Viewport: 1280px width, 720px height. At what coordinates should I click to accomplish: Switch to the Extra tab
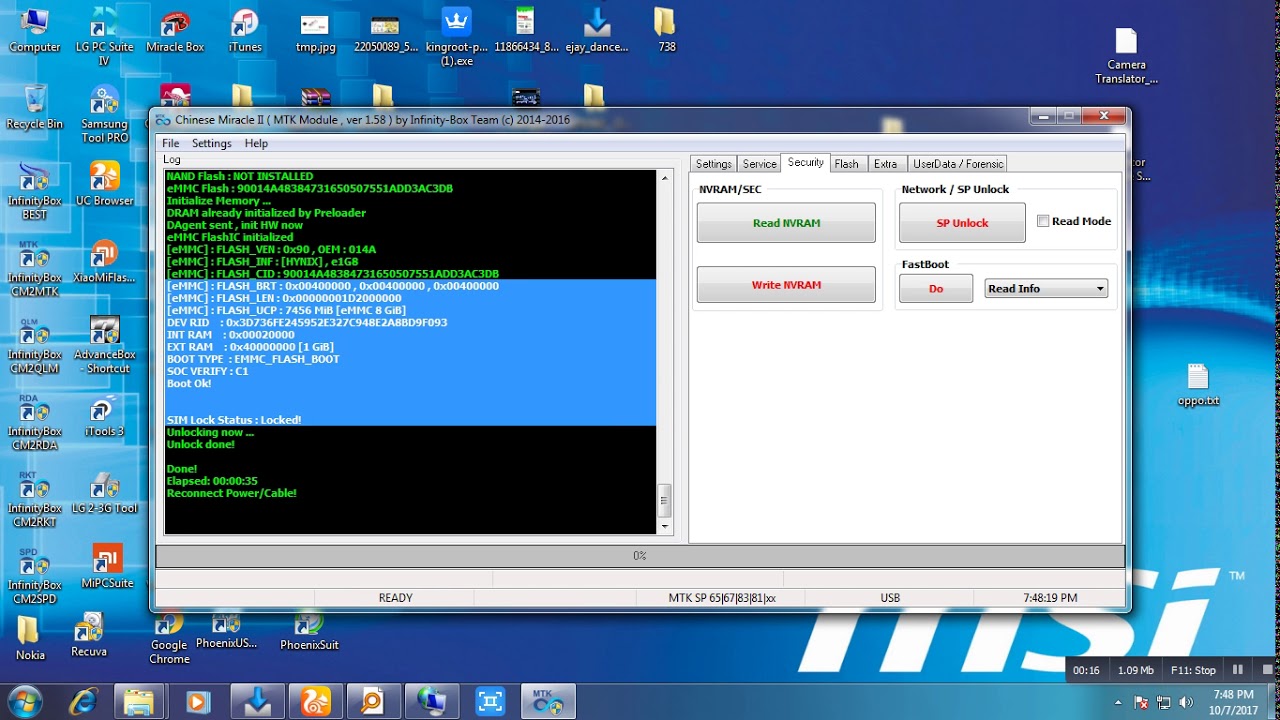885,164
